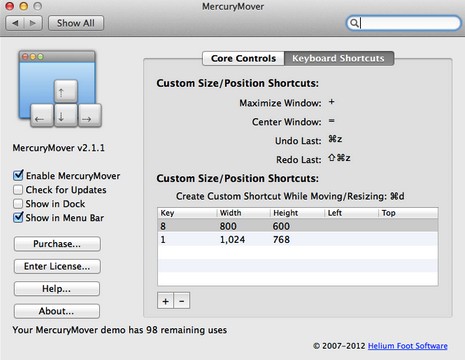Click the Maximize Window shortcut plus symbol

point(331,102)
